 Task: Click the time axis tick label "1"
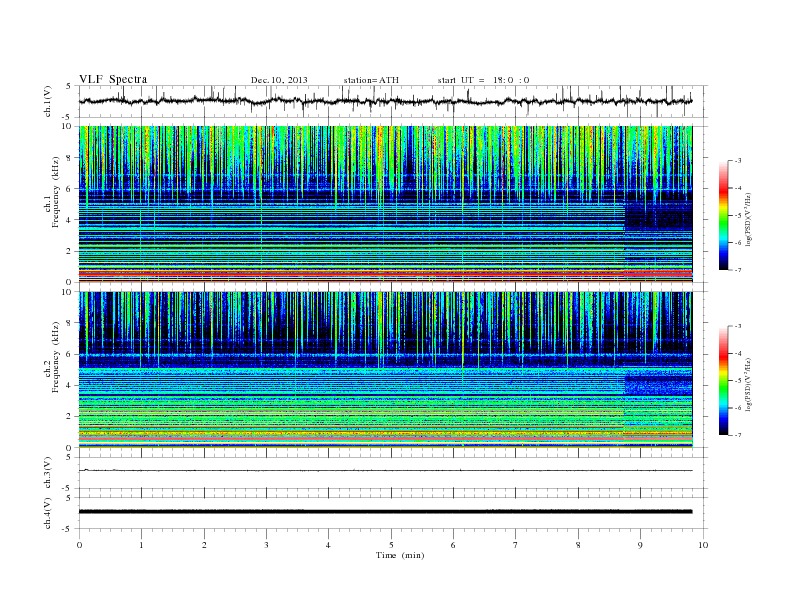(x=141, y=545)
